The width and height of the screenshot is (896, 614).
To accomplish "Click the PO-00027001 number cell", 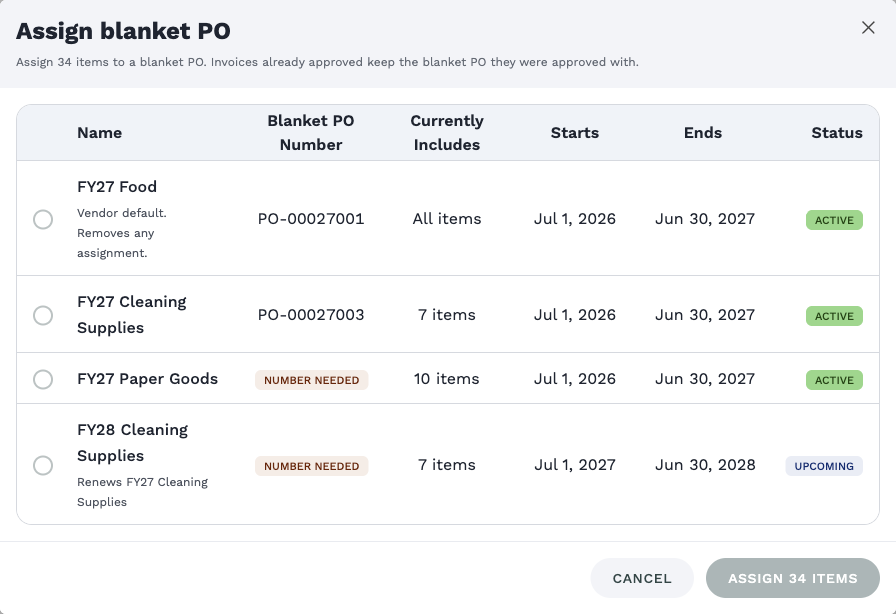I will (311, 219).
